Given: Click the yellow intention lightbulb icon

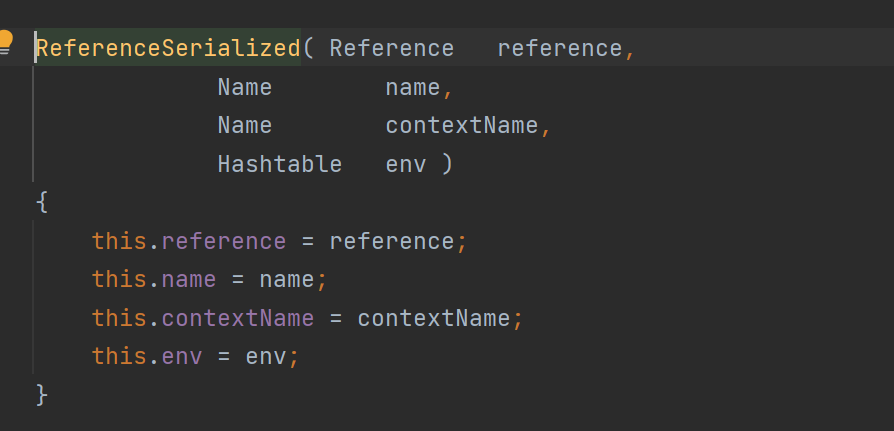Looking at the screenshot, I should tap(6, 42).
